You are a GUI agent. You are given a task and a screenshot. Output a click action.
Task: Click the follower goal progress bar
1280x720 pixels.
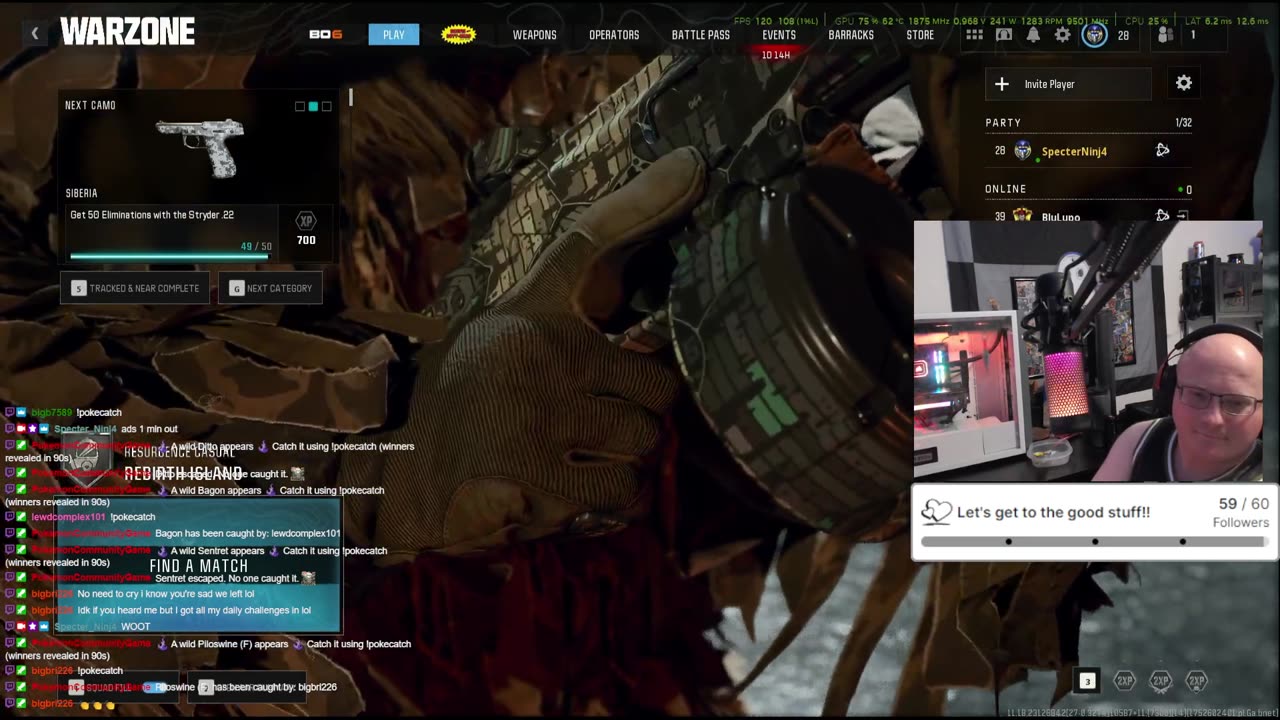pos(1094,541)
